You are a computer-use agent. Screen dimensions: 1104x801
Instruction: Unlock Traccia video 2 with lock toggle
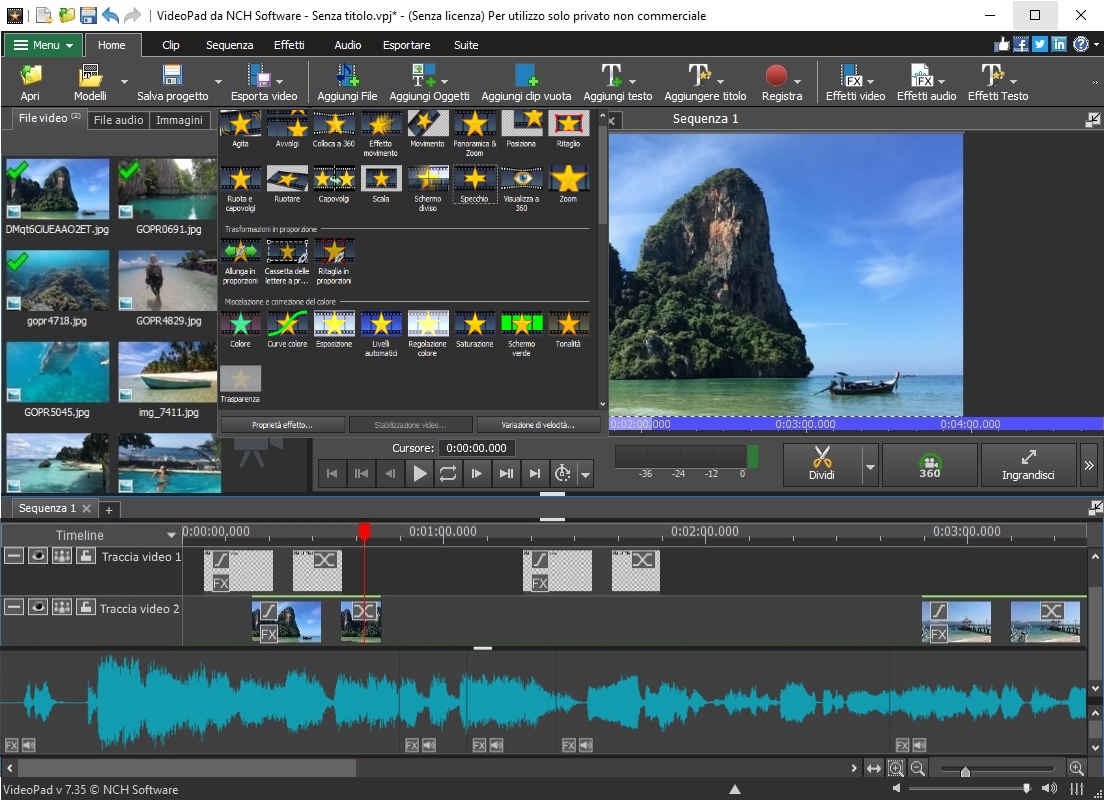coord(85,606)
